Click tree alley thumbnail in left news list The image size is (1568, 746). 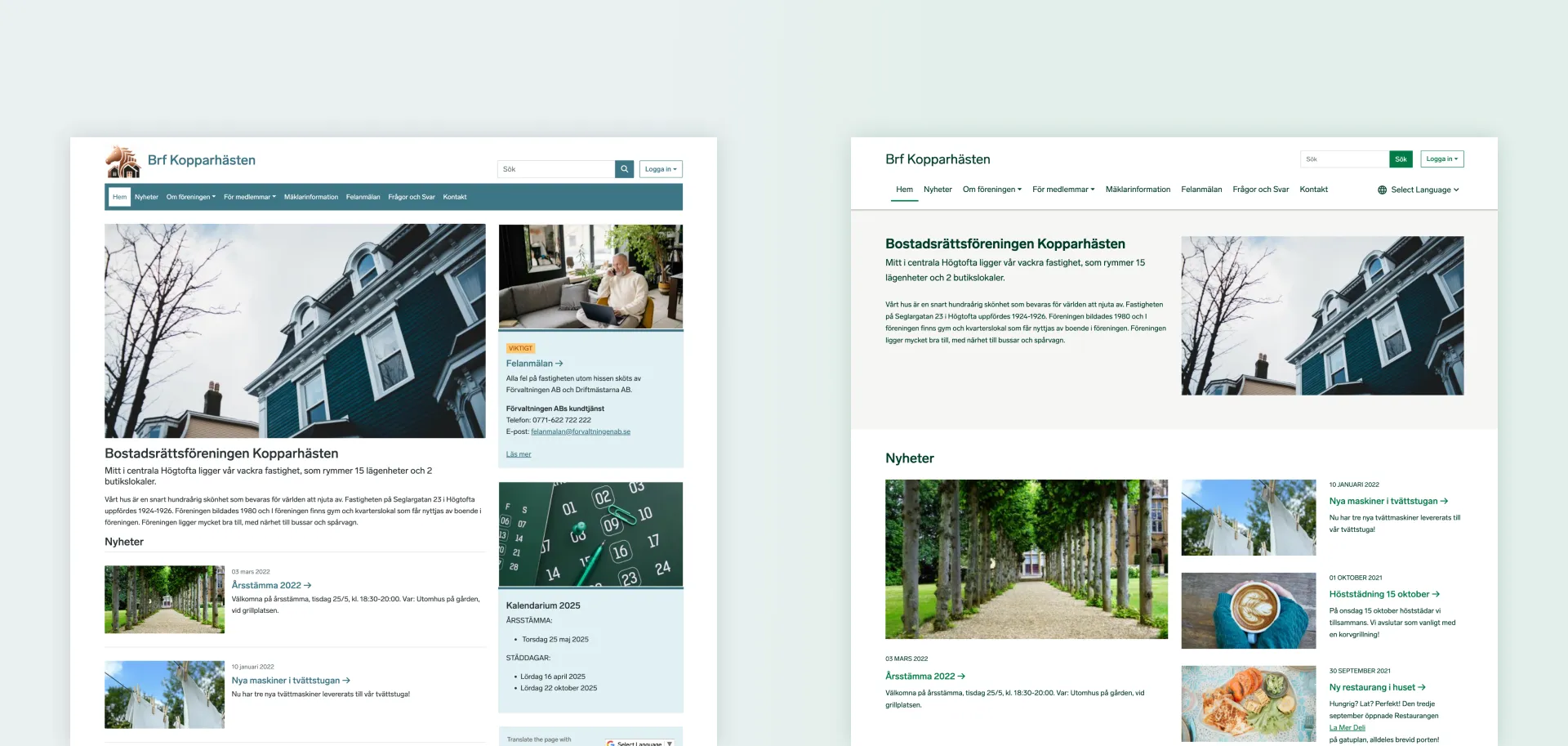coord(164,599)
